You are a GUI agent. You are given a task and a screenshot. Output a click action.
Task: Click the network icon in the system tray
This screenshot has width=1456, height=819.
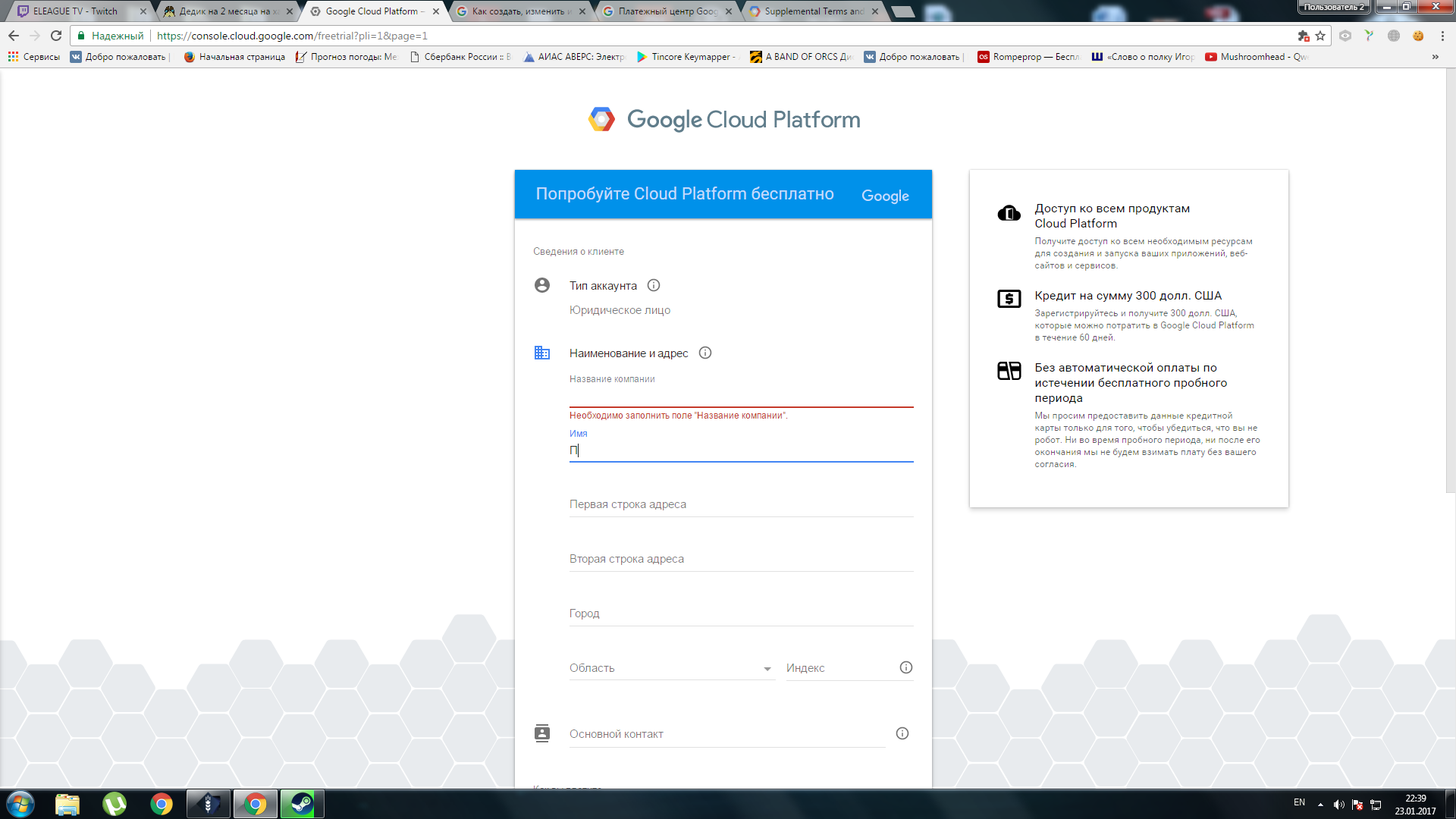click(x=1376, y=805)
